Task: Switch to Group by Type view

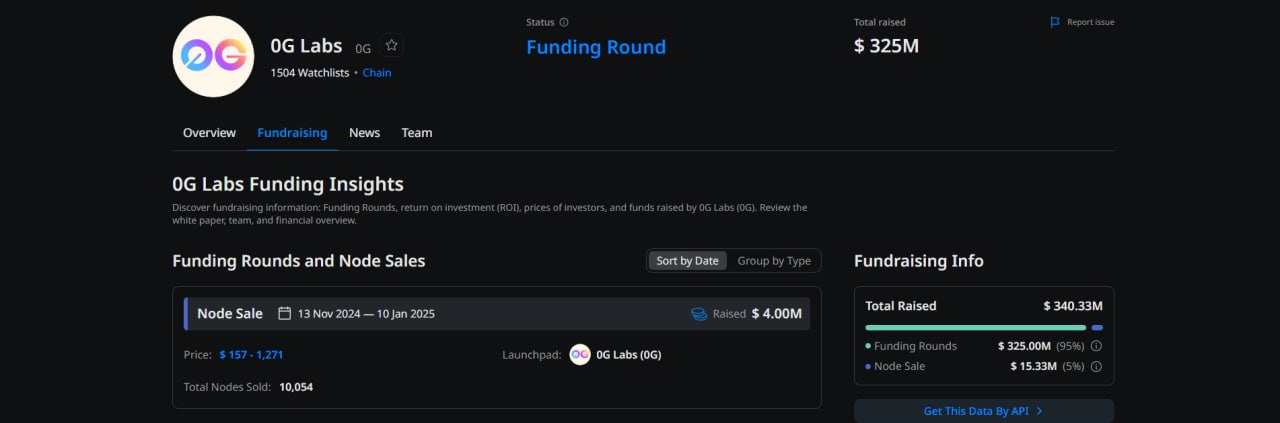Action: pos(774,261)
